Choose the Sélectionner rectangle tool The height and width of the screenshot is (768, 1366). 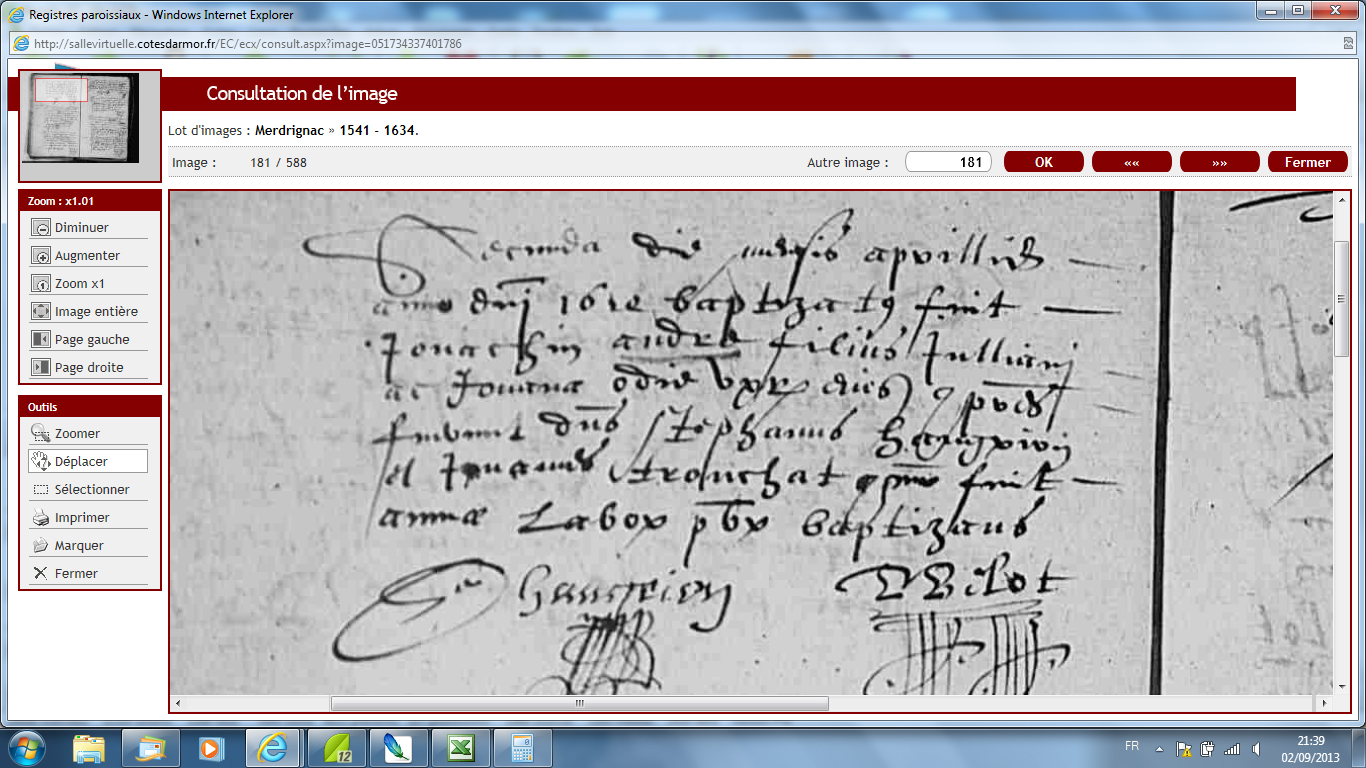coord(88,489)
